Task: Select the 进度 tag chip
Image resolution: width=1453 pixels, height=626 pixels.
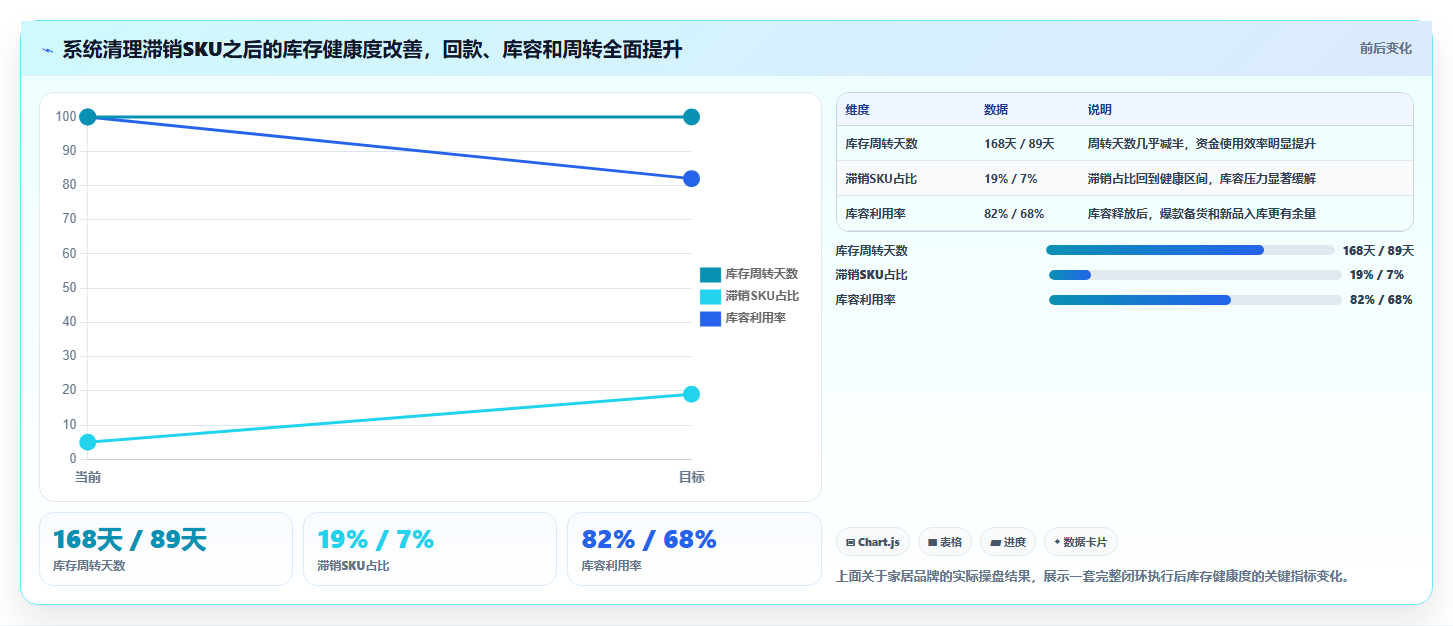Action: (1008, 542)
